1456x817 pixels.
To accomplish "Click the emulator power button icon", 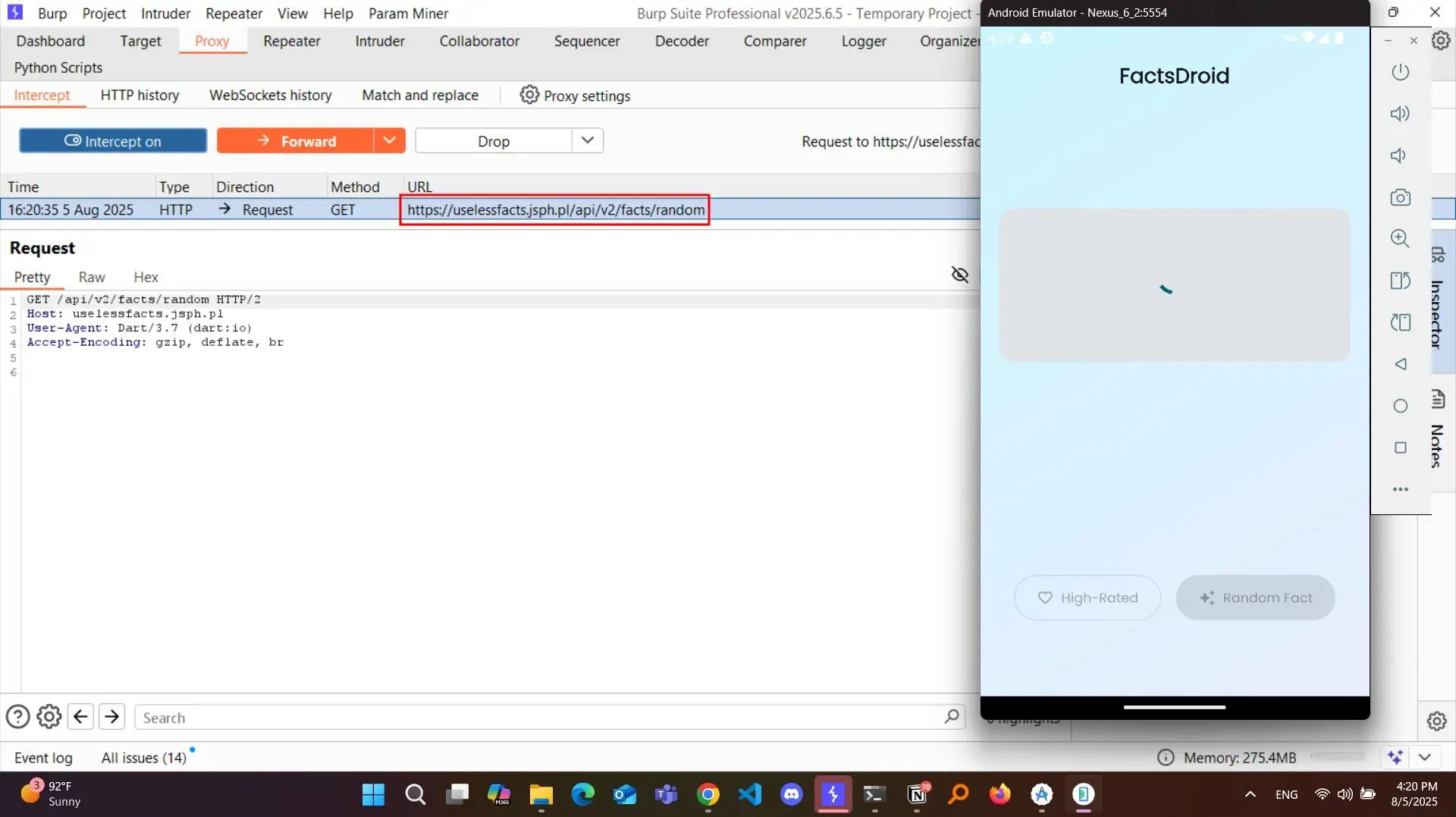I will tap(1400, 72).
